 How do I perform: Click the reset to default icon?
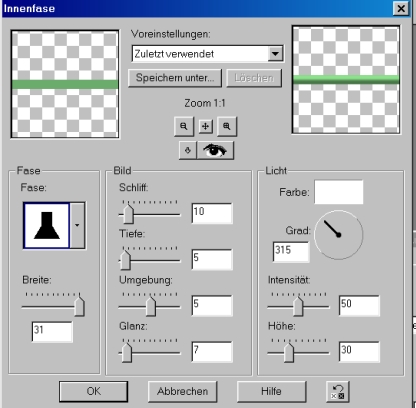click(x=338, y=391)
